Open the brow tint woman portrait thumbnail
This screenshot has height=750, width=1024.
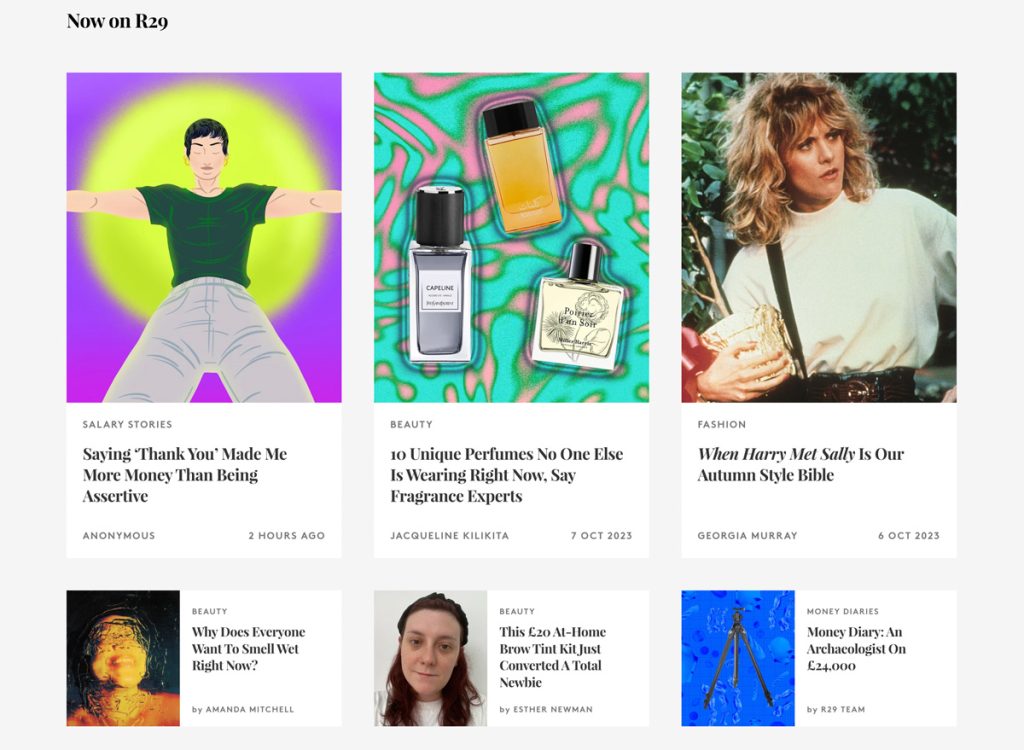click(x=430, y=658)
